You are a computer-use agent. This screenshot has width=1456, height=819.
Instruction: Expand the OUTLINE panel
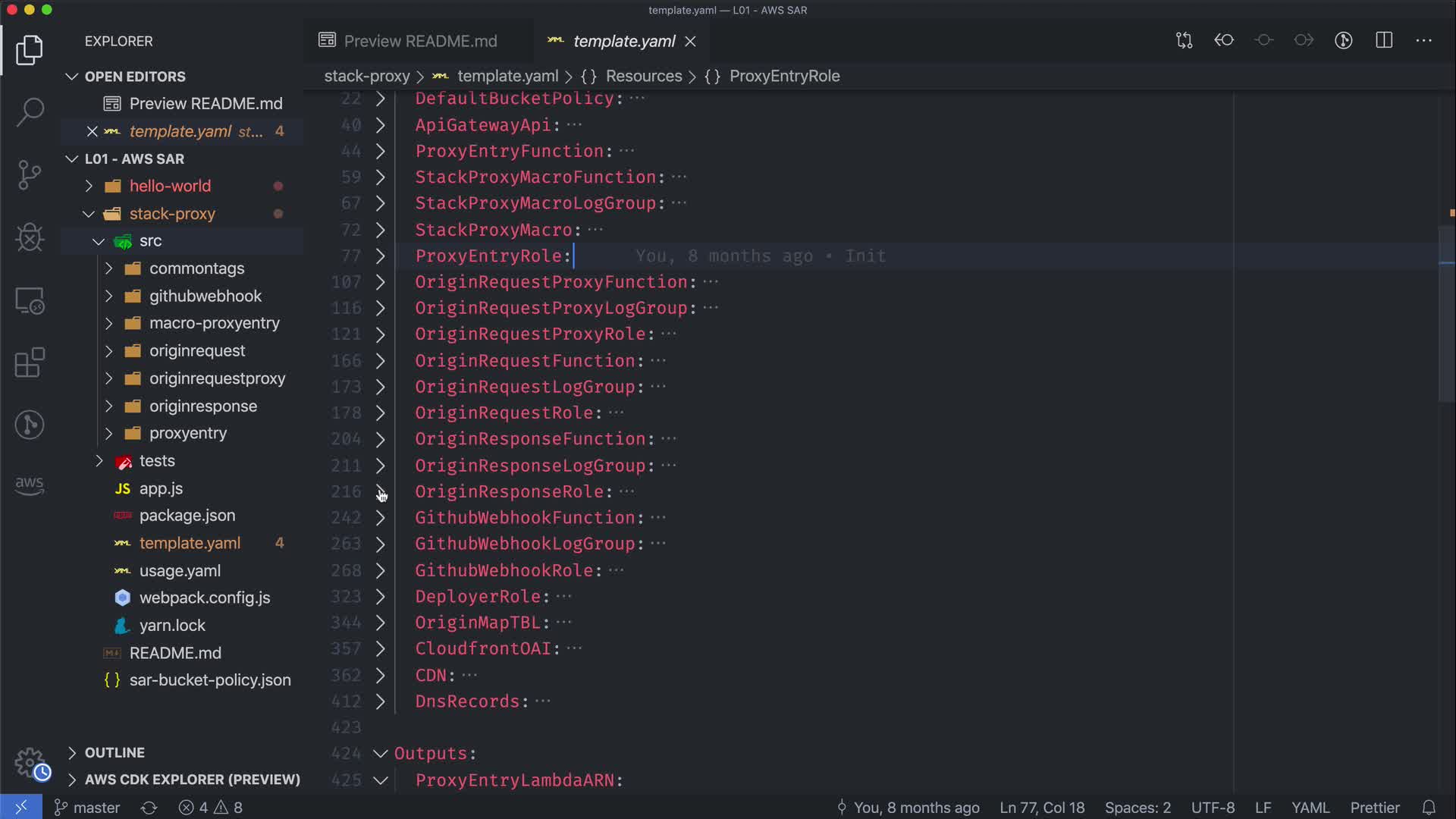[115, 752]
